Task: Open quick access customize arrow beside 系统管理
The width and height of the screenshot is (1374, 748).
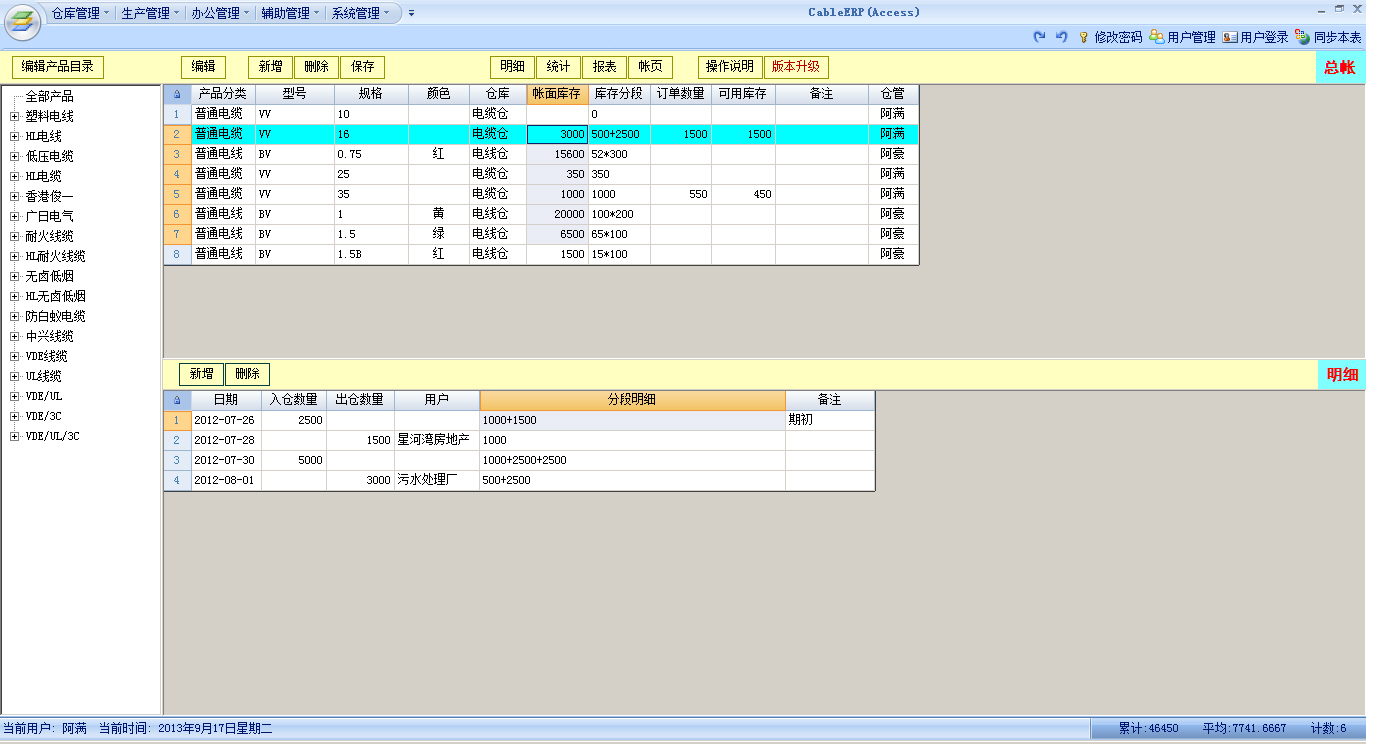Action: tap(411, 13)
